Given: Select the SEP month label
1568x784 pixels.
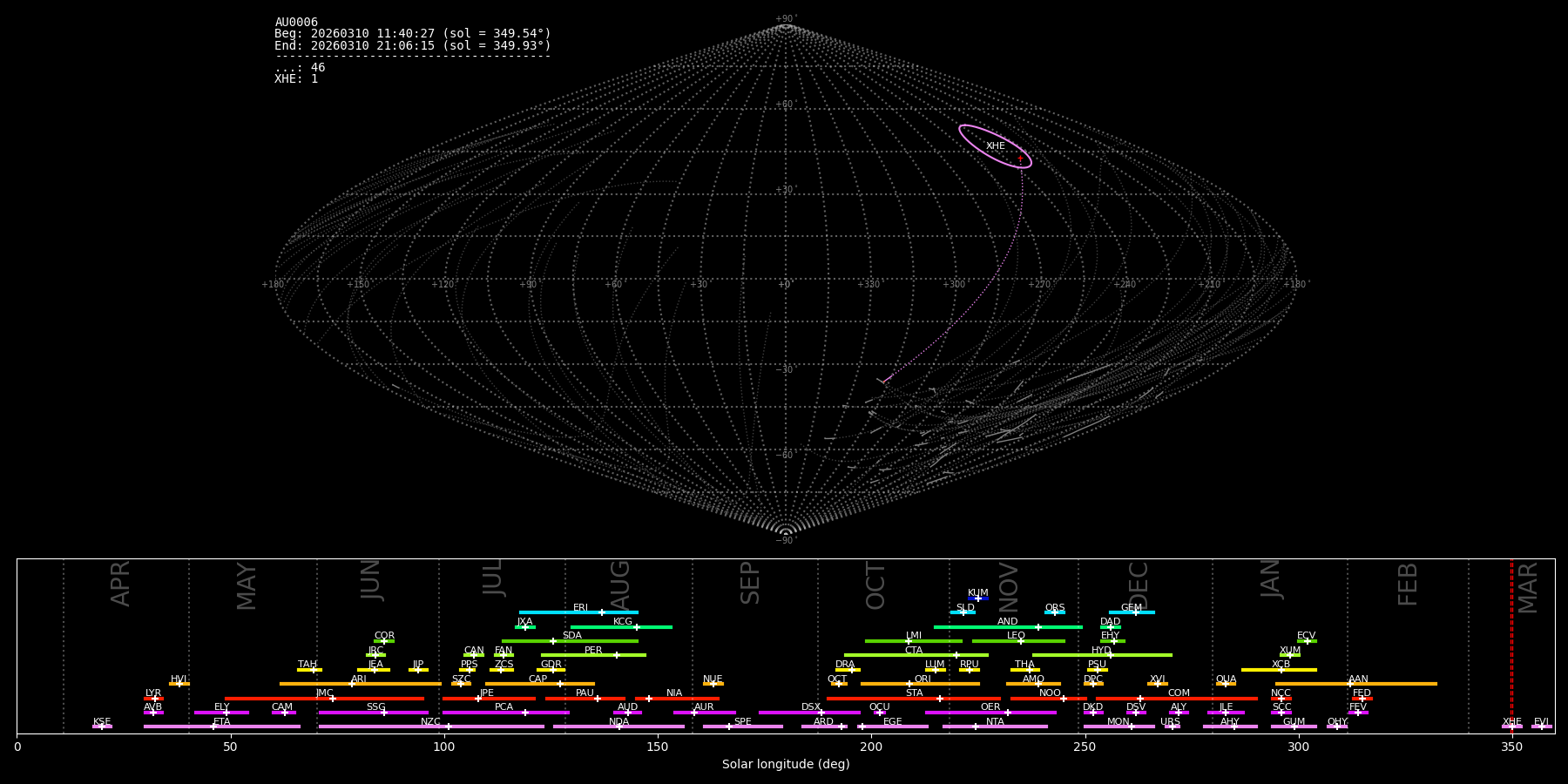Looking at the screenshot, I should pos(750,583).
